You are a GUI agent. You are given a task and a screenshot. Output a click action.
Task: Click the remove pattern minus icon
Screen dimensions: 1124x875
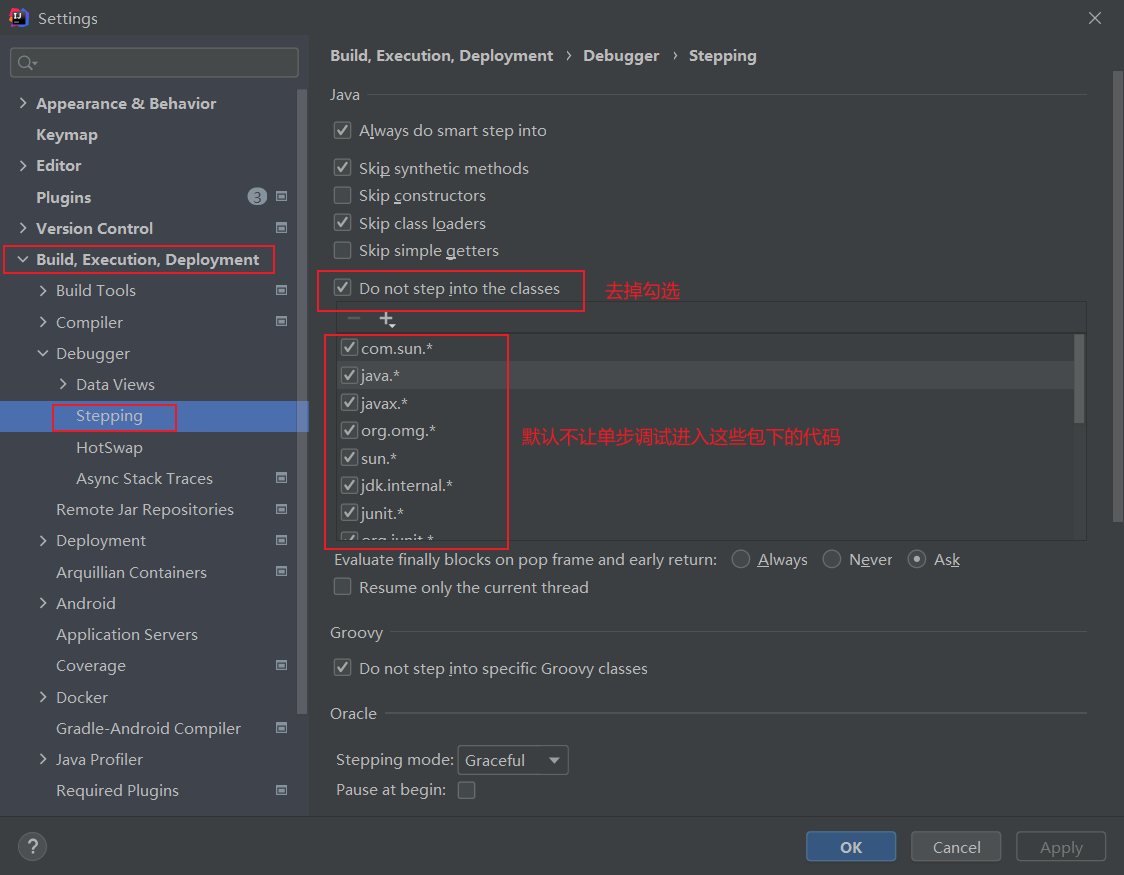tap(353, 319)
